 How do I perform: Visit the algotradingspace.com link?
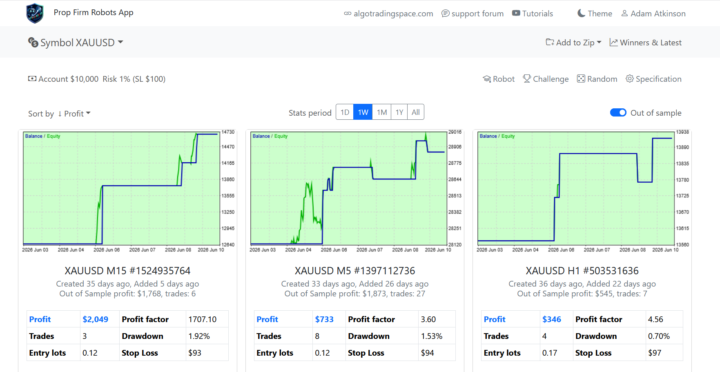(x=388, y=14)
